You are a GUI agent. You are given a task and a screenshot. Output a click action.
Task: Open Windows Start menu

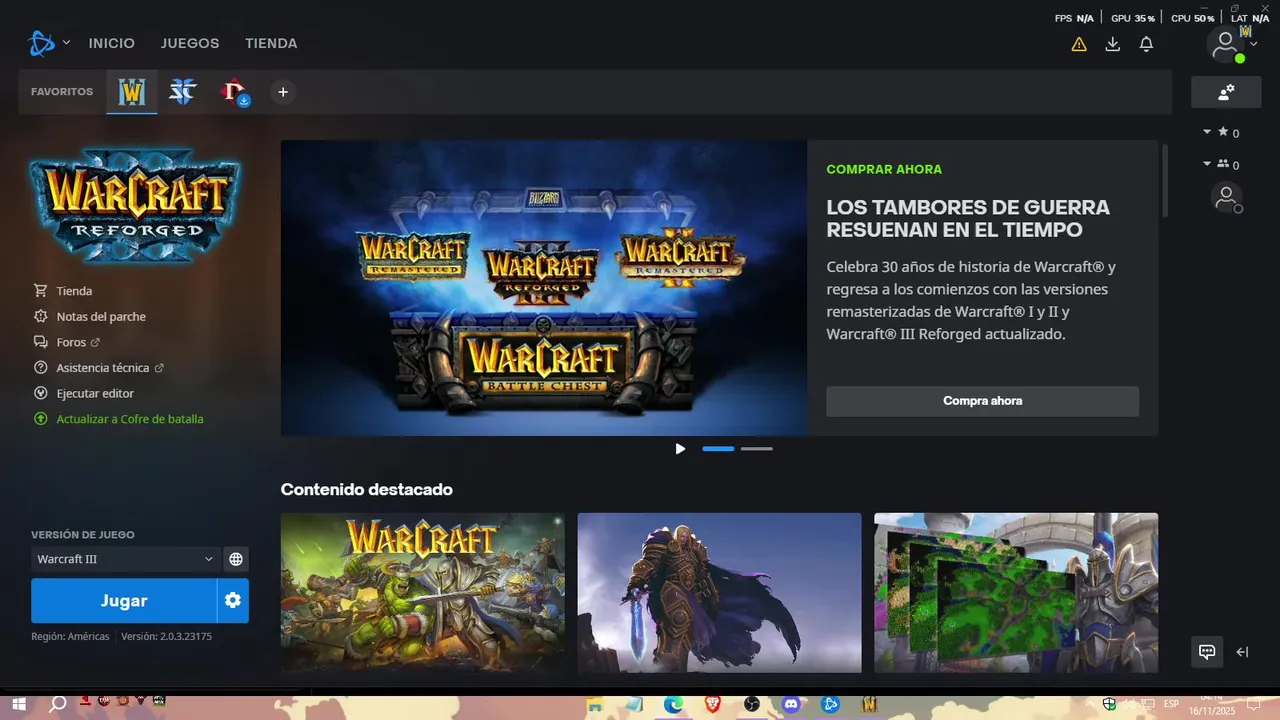coord(20,704)
